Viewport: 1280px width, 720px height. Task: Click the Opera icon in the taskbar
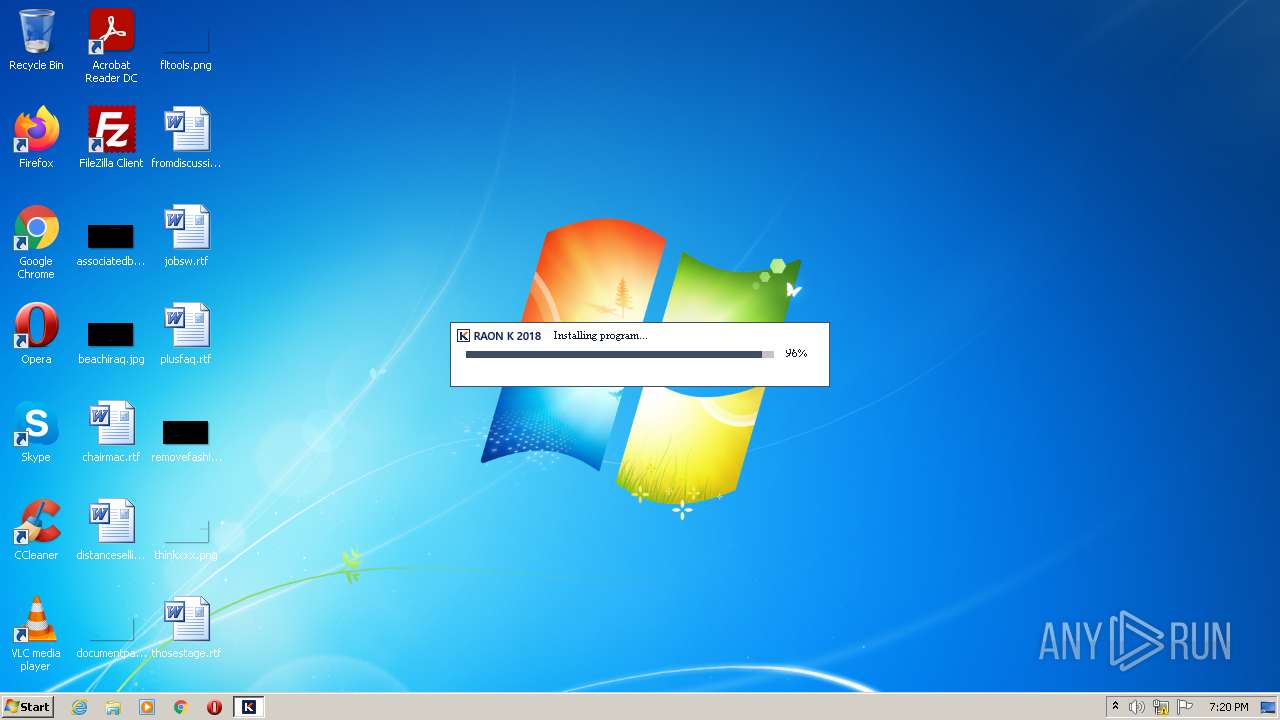click(x=214, y=707)
